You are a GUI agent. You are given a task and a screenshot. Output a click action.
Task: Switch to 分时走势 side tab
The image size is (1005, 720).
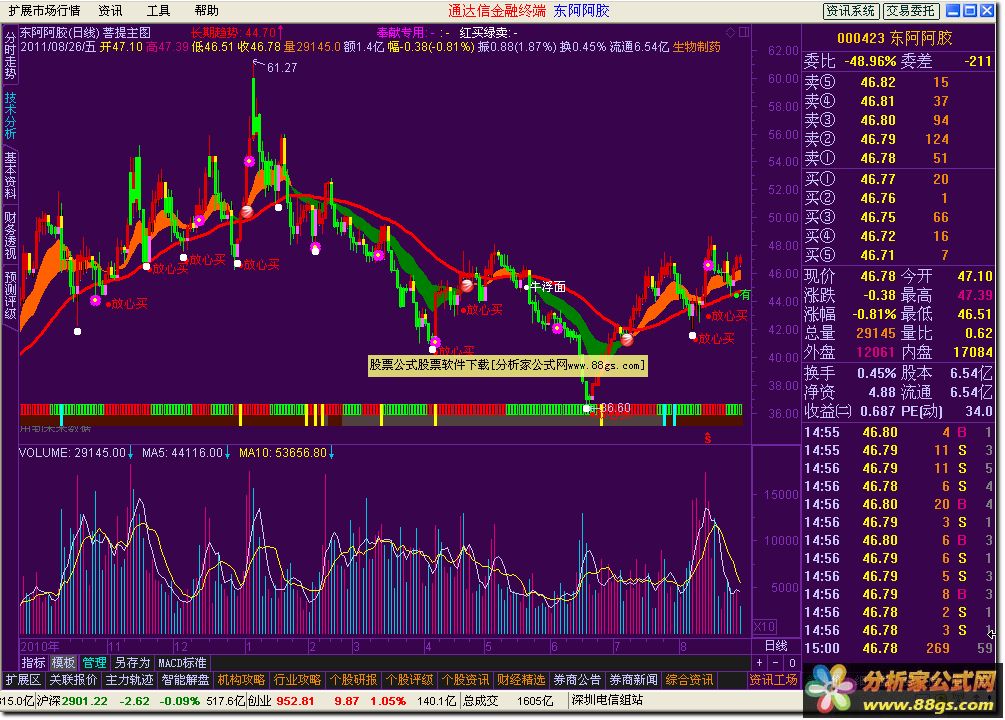click(x=10, y=54)
